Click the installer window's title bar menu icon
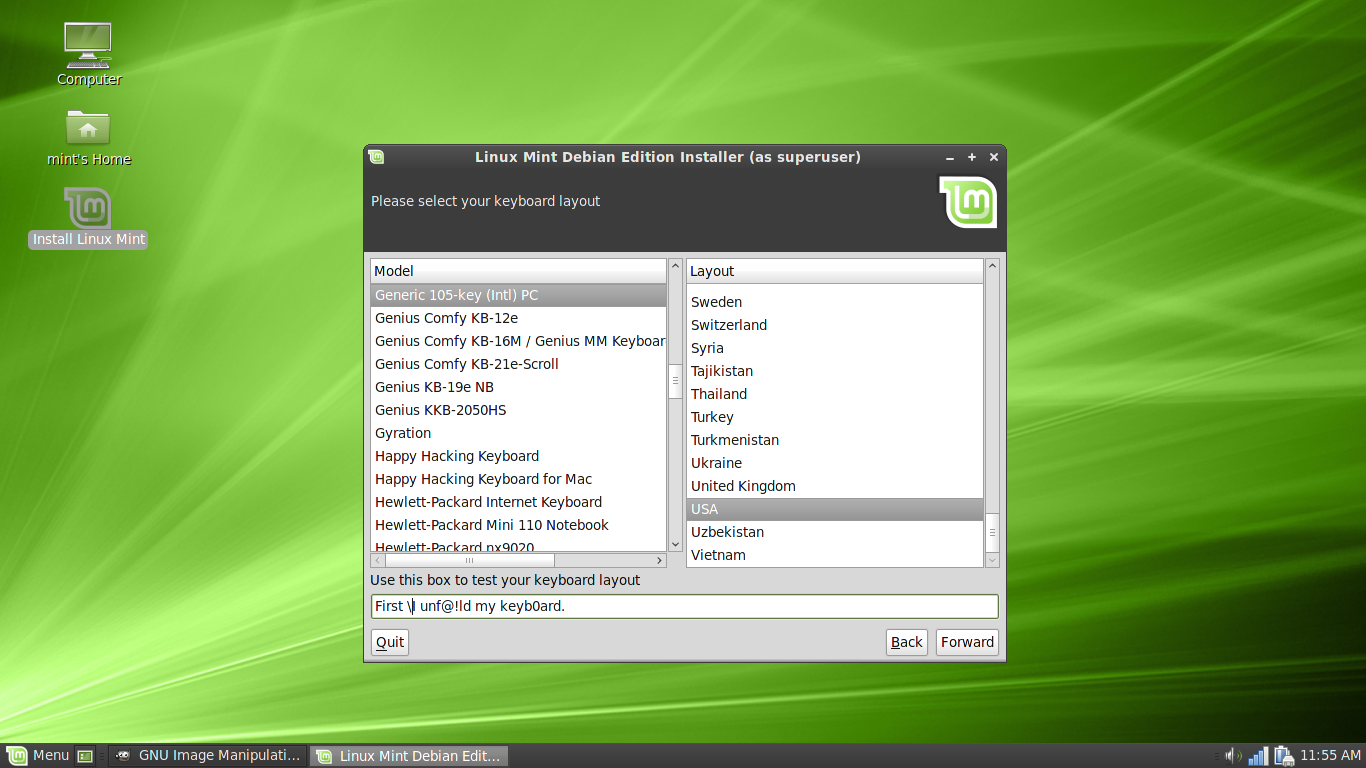Viewport: 1366px width, 768px height. click(x=376, y=157)
